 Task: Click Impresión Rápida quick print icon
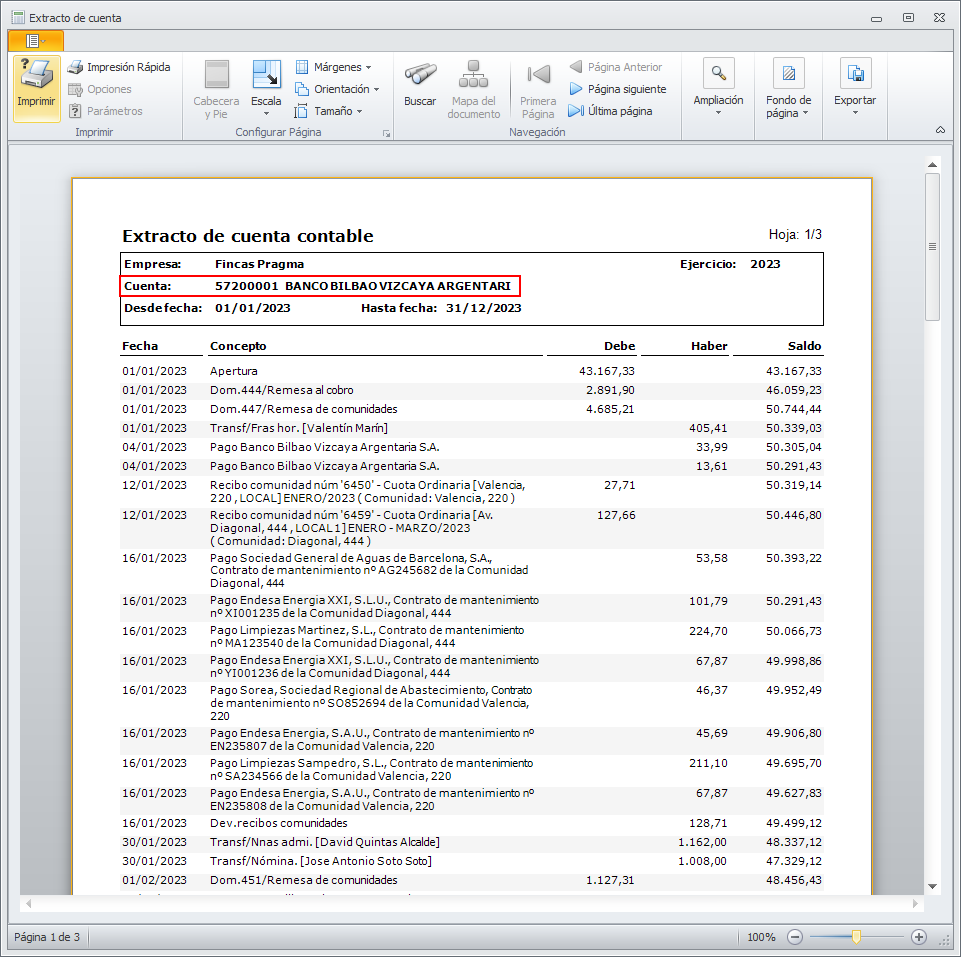(x=76, y=67)
